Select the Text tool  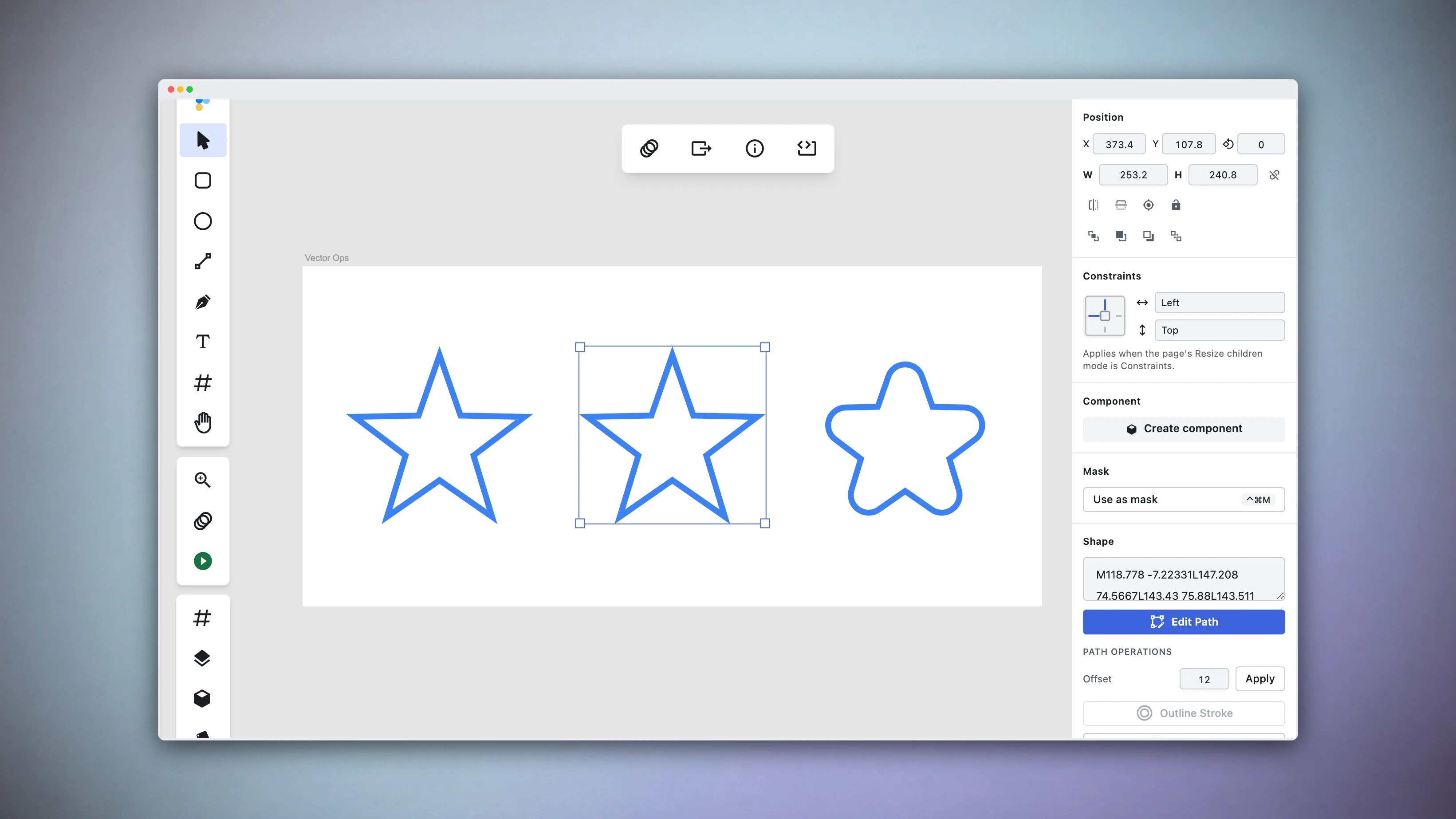pyautogui.click(x=203, y=342)
